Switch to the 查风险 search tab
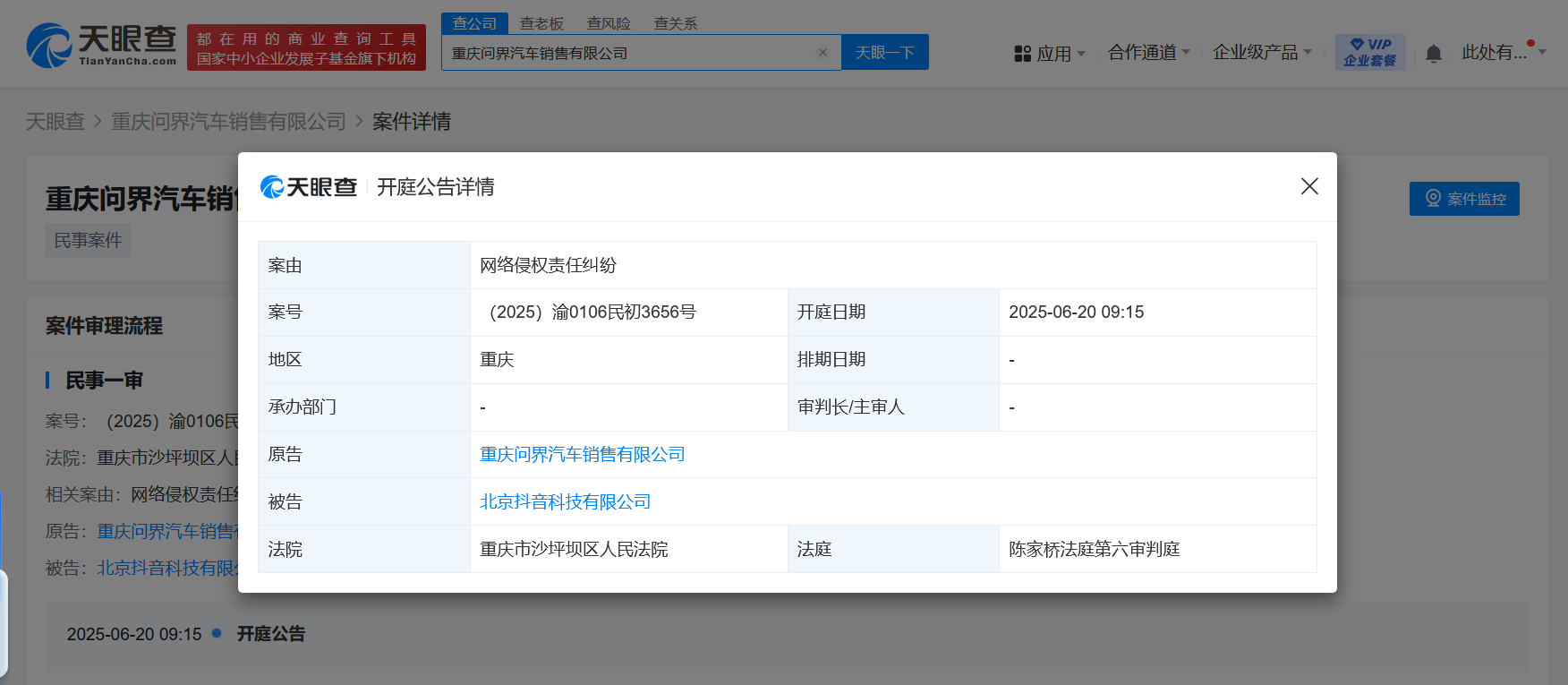1568x685 pixels. [x=609, y=23]
